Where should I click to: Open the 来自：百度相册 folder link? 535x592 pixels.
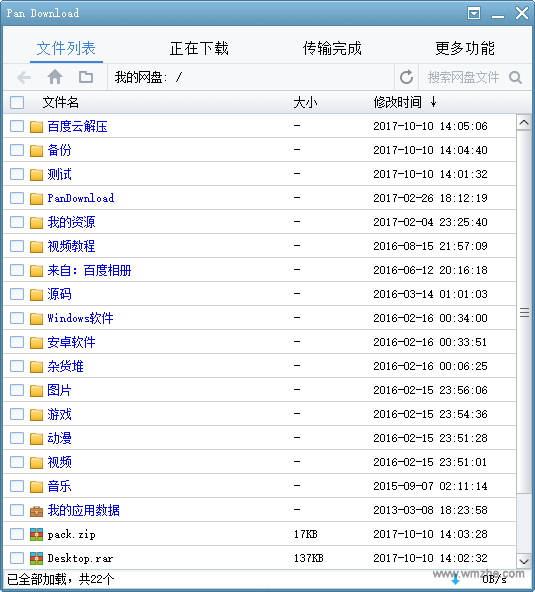click(89, 270)
